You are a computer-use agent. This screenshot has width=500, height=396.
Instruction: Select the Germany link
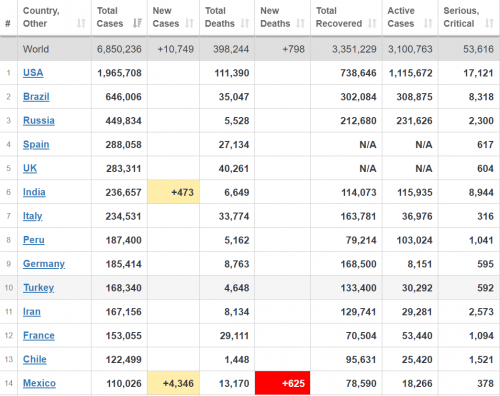pyautogui.click(x=44, y=264)
